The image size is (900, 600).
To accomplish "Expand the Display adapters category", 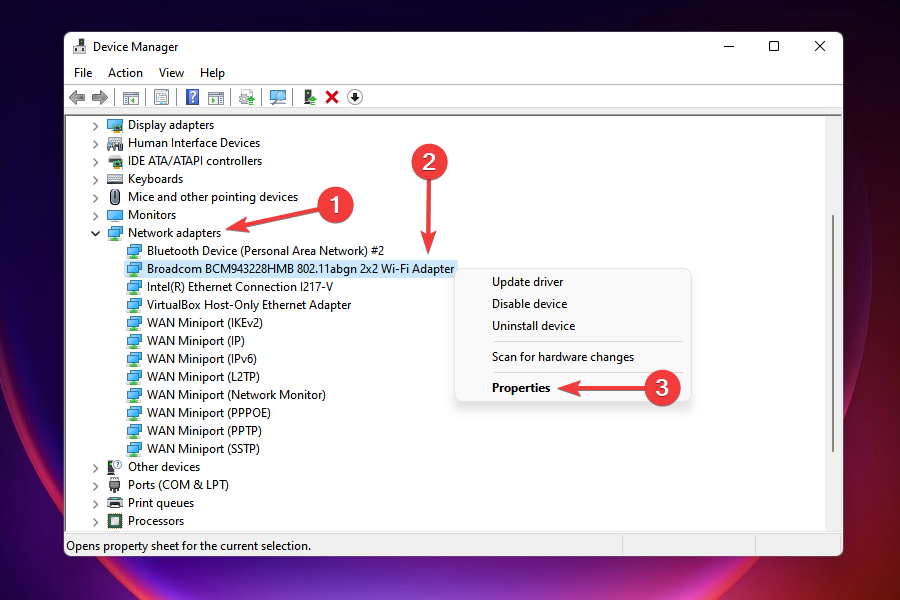I will (95, 124).
